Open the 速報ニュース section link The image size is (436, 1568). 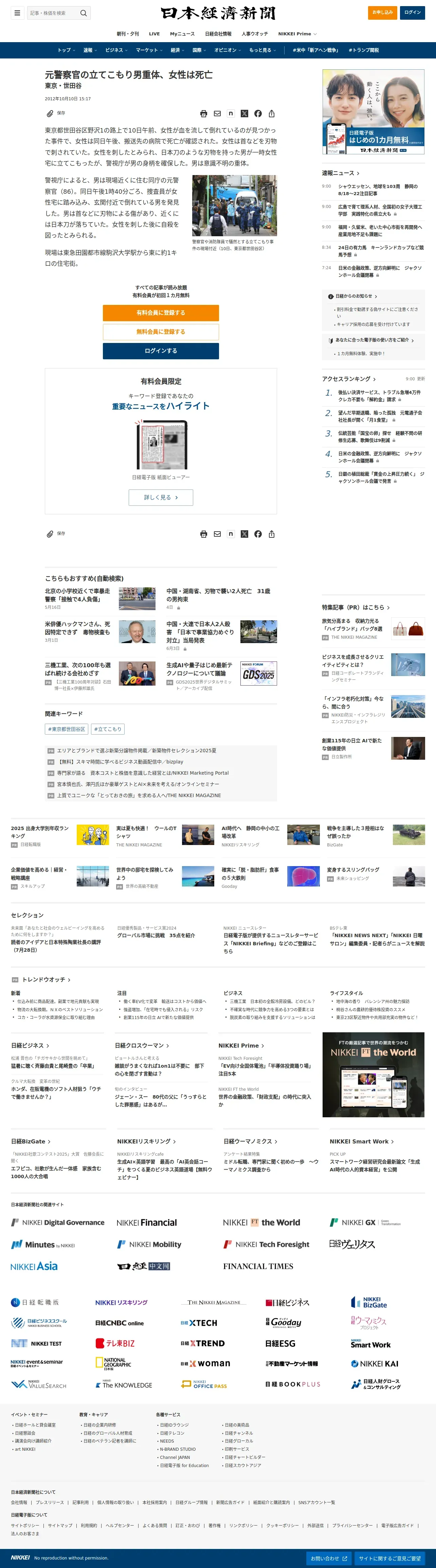pos(341,173)
